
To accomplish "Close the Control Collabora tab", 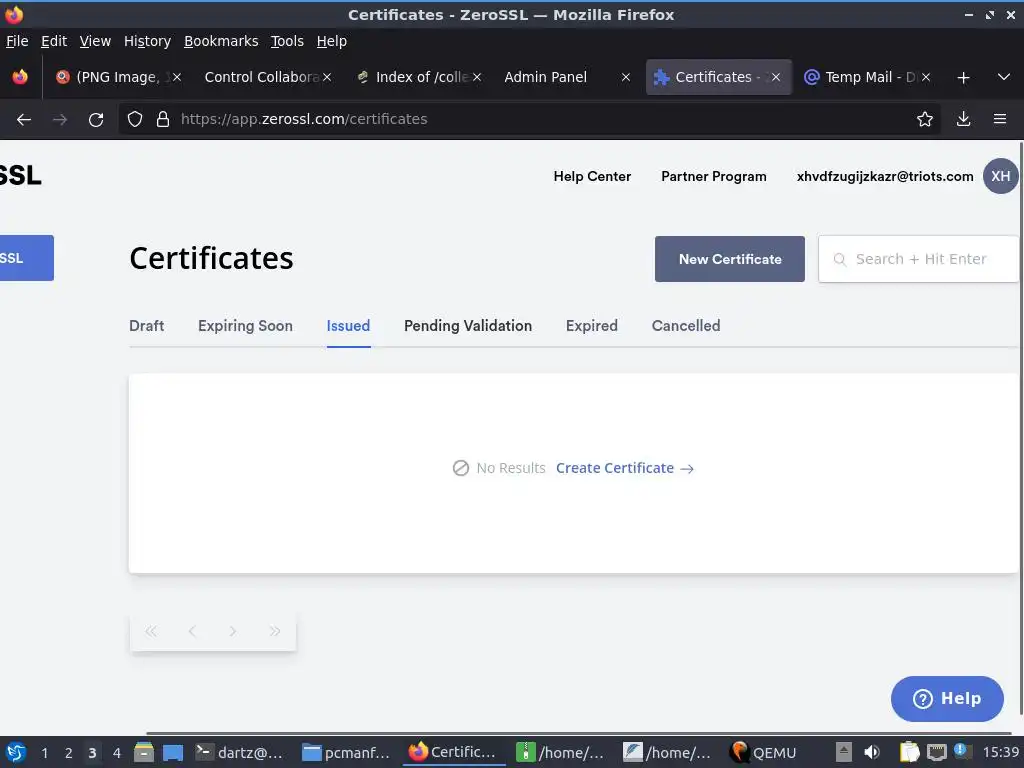I will coord(327,77).
